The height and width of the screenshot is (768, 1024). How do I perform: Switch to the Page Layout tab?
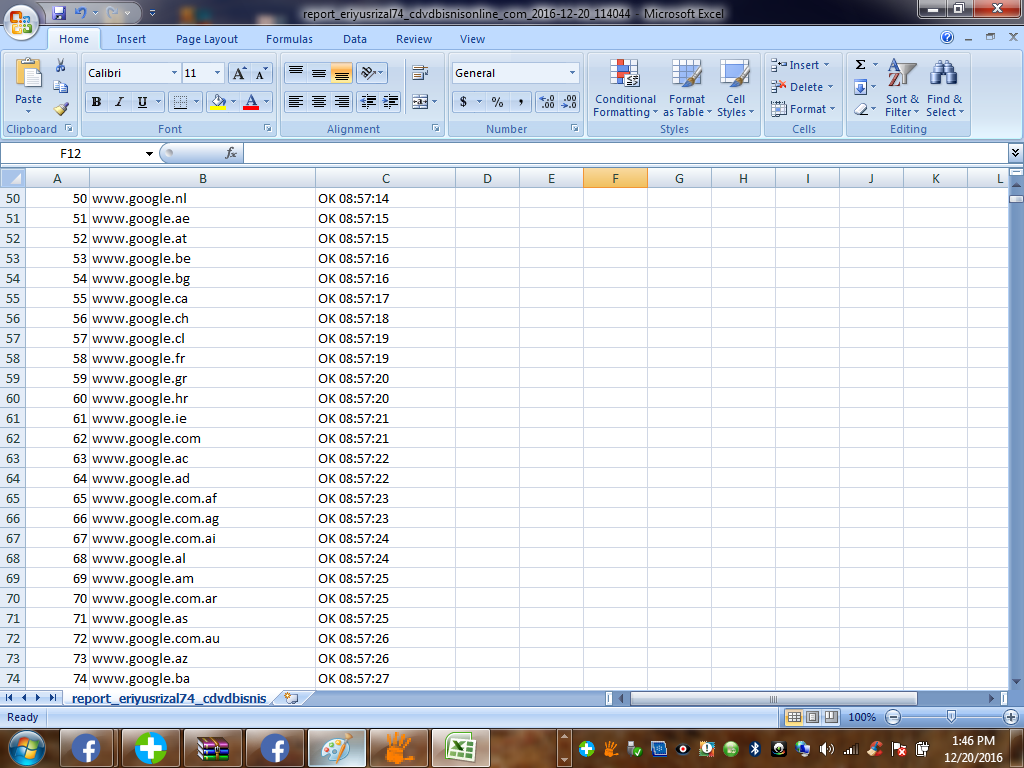click(x=206, y=39)
